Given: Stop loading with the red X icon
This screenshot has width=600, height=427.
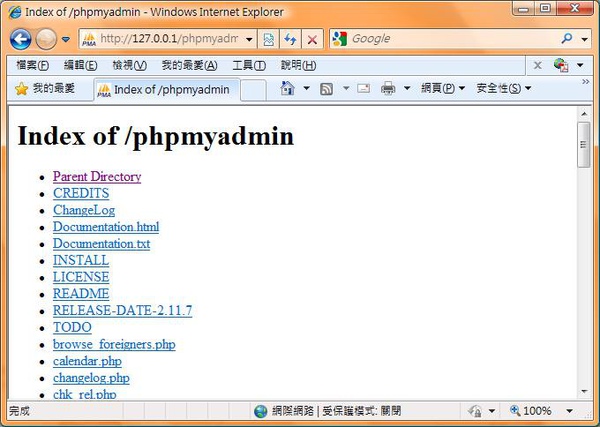Looking at the screenshot, I should (312, 39).
